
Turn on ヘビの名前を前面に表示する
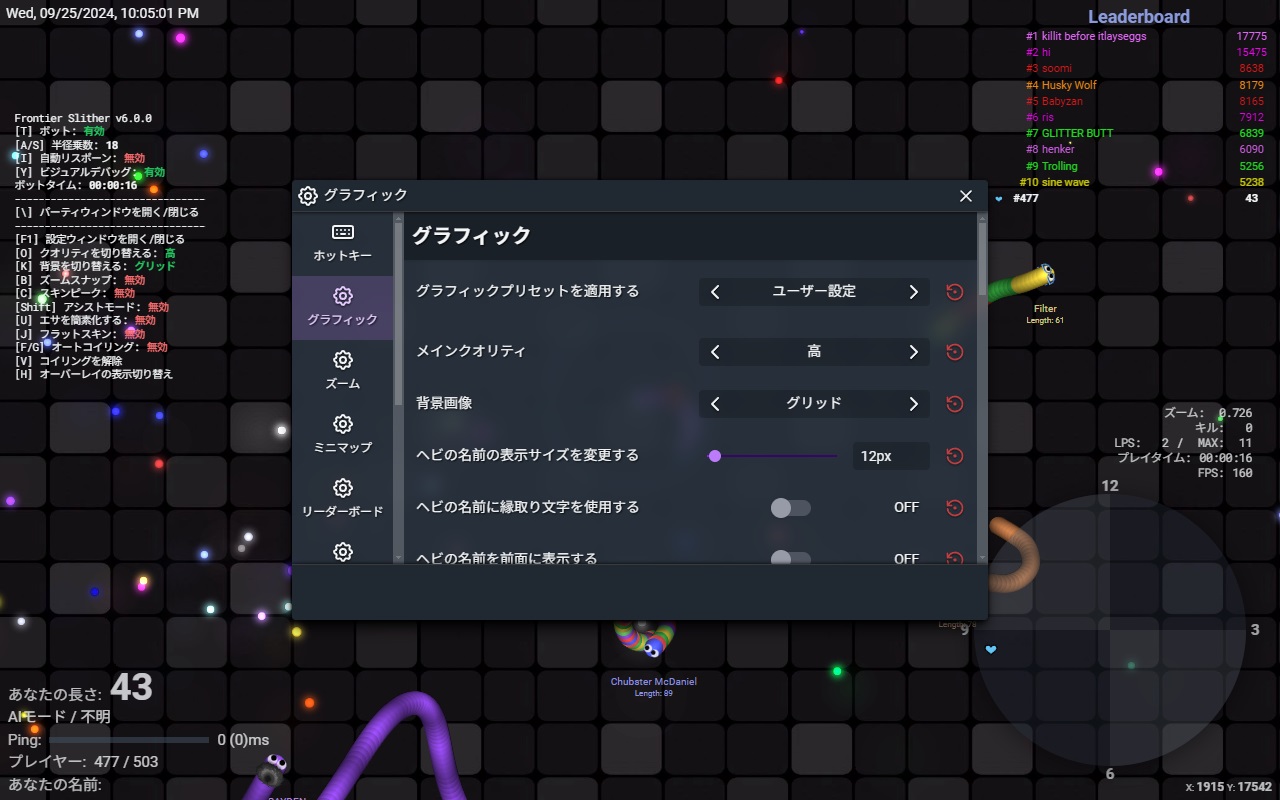coord(791,559)
